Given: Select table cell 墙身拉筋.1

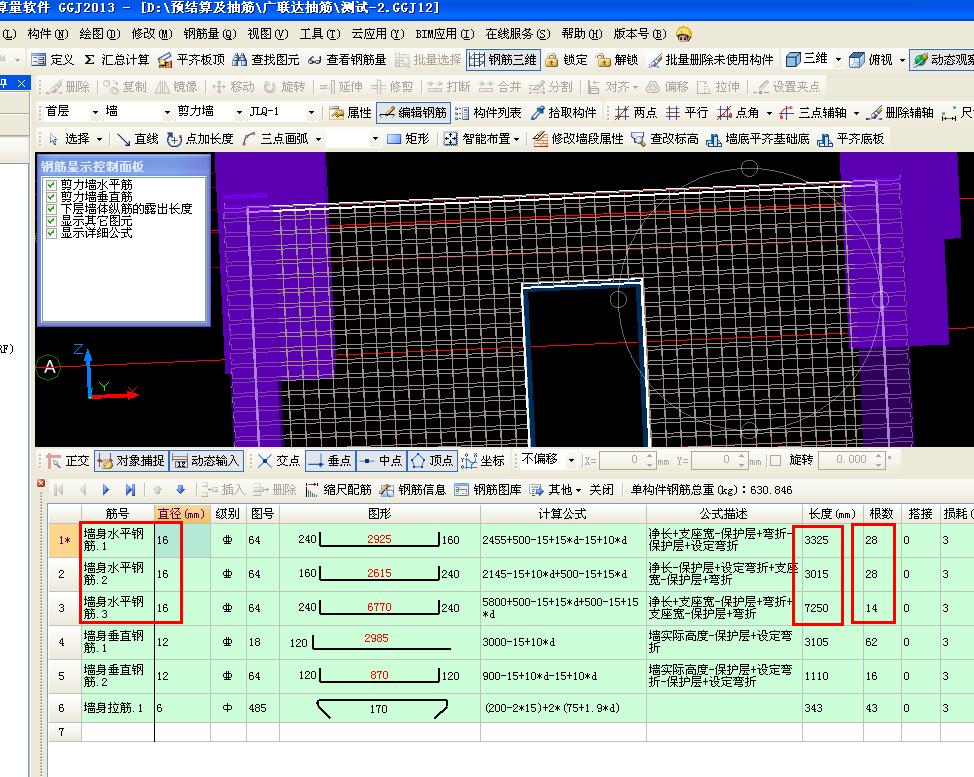Looking at the screenshot, I should 117,708.
